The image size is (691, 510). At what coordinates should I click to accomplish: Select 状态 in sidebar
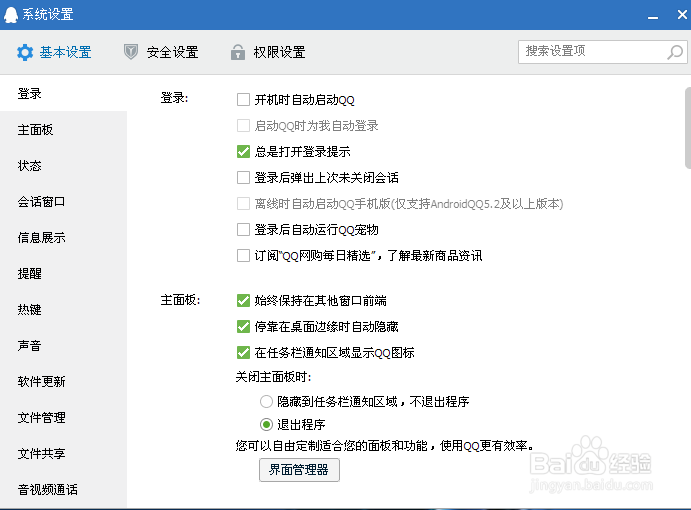[x=63, y=166]
